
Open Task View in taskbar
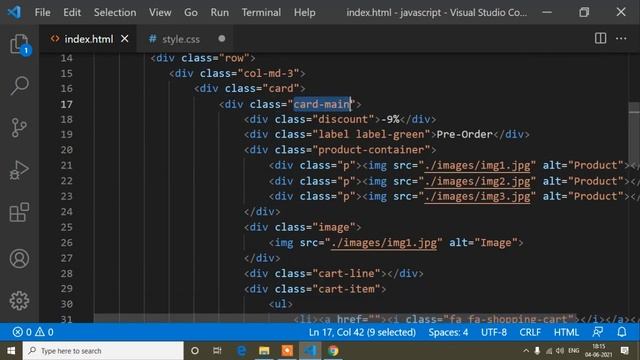click(217, 351)
